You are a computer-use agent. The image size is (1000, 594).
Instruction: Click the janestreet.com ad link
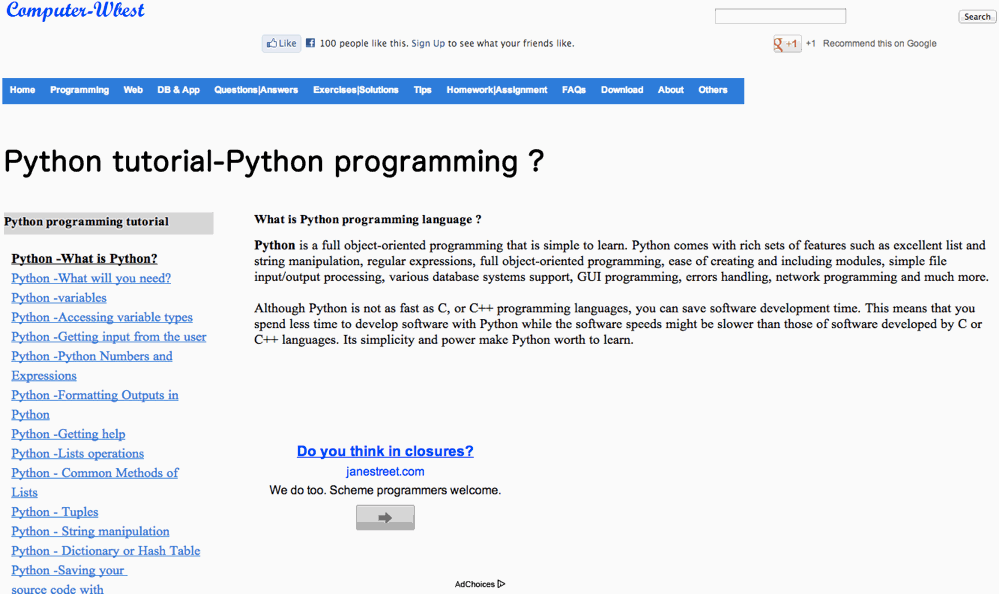click(385, 471)
